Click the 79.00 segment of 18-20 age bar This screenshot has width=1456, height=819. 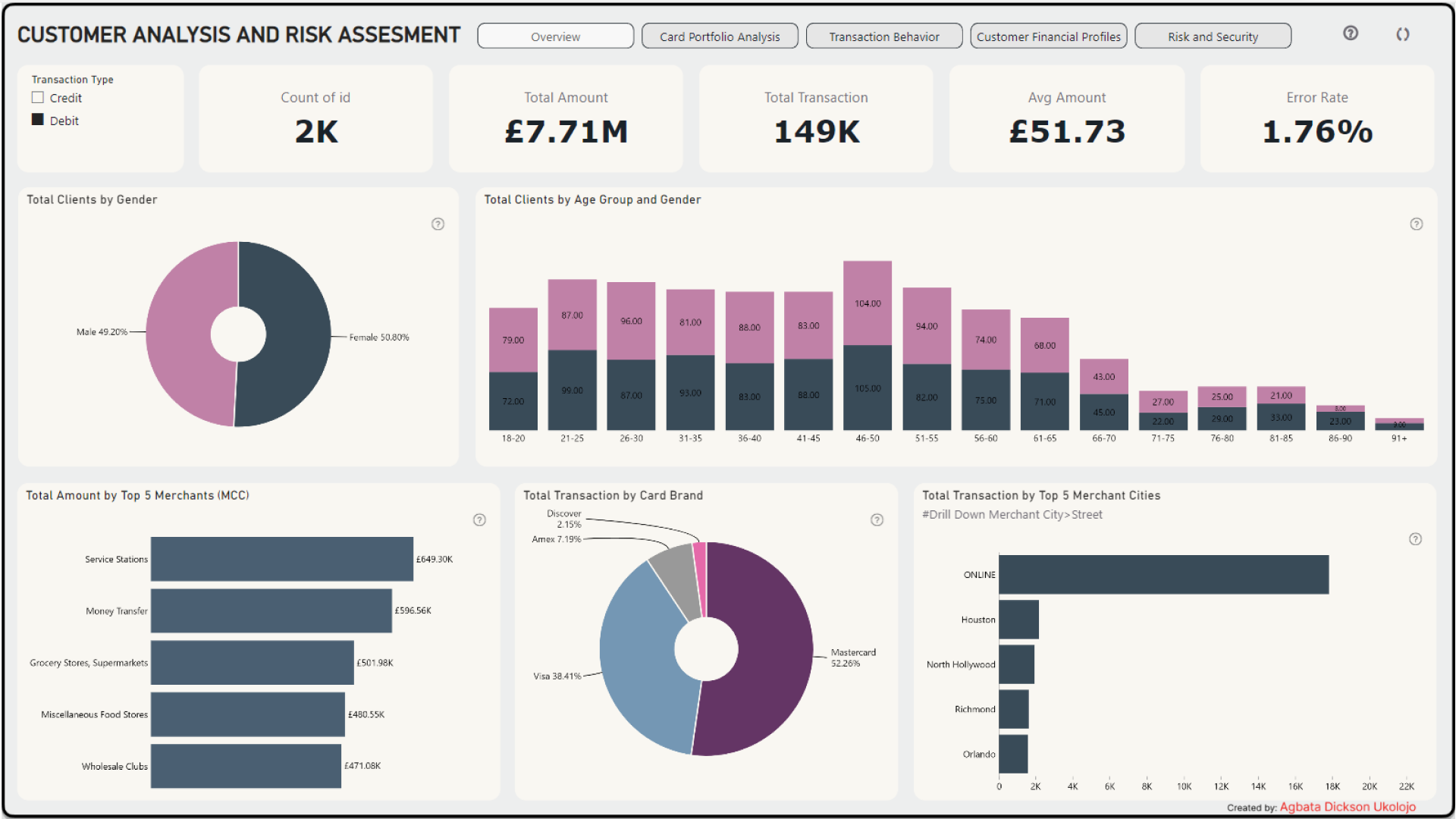click(513, 340)
